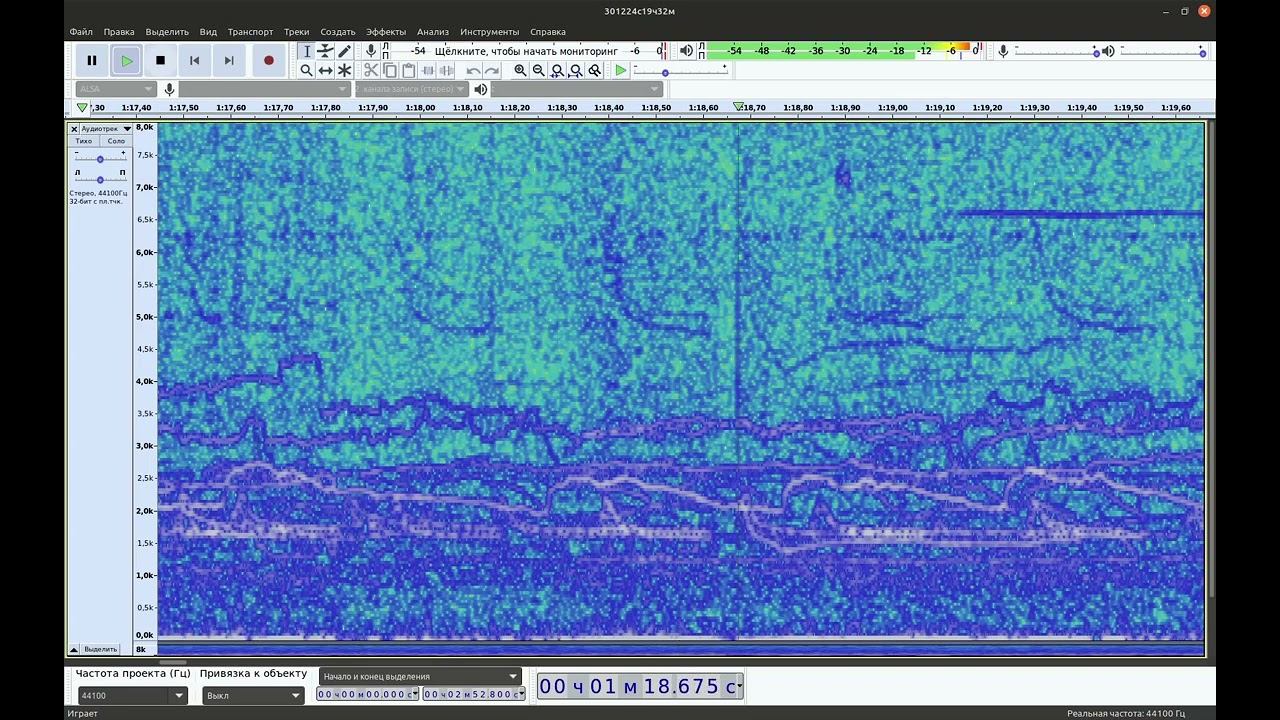Open the Создать menu
1280x720 pixels.
338,32
